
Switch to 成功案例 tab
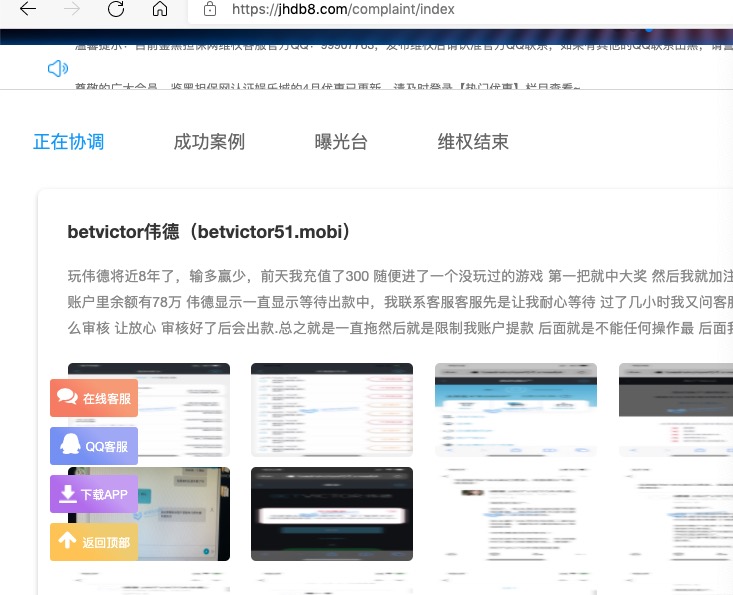pyautogui.click(x=209, y=142)
